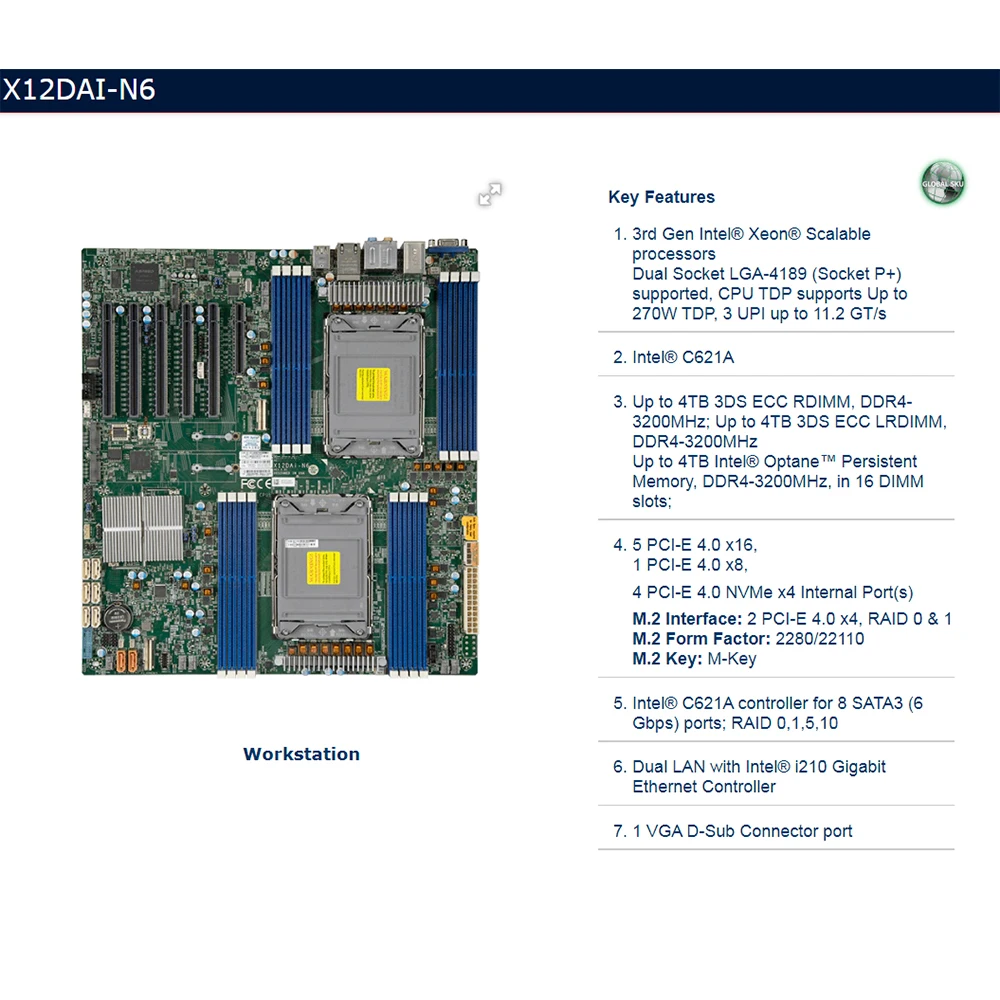Screen dimensions: 1000x1000
Task: Click the Global SKU globe badge
Action: click(943, 182)
